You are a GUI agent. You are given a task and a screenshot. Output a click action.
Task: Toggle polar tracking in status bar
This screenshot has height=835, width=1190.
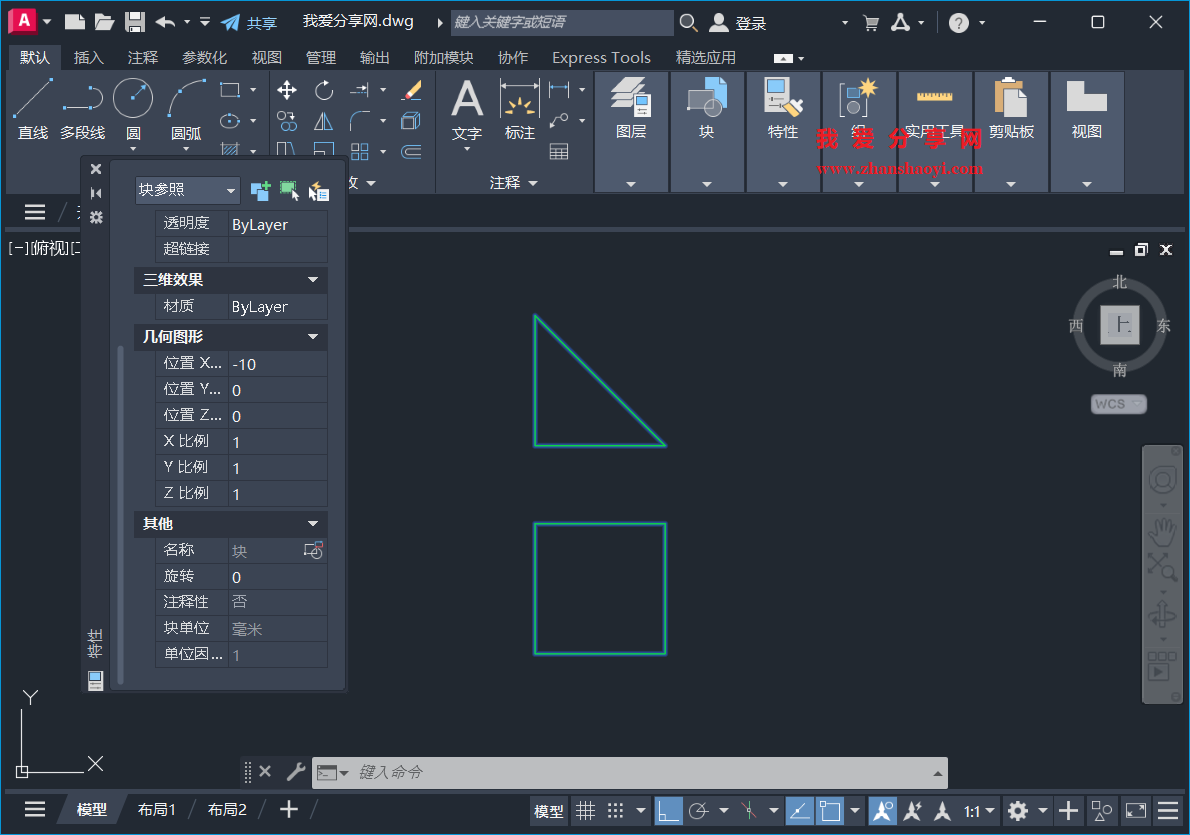point(698,811)
